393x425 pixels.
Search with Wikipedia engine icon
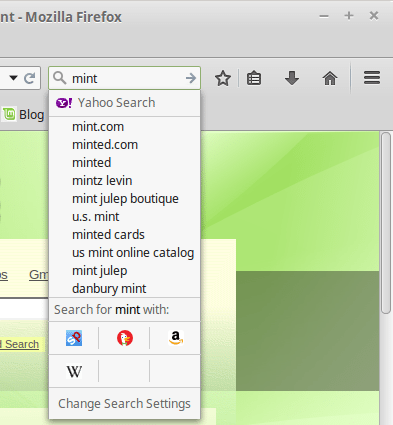74,371
